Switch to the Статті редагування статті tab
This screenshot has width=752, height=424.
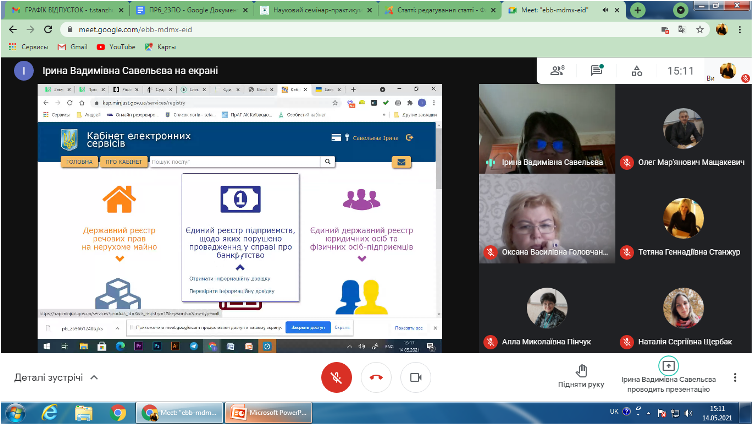[440, 10]
